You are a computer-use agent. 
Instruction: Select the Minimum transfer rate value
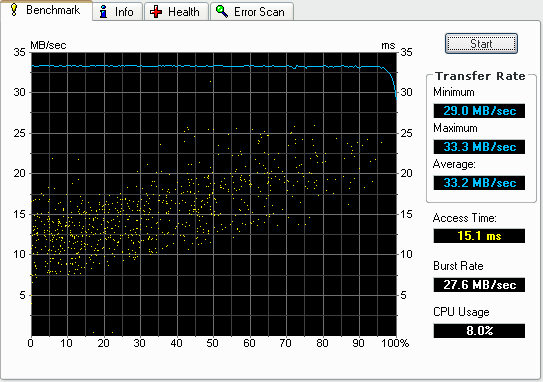(479, 111)
